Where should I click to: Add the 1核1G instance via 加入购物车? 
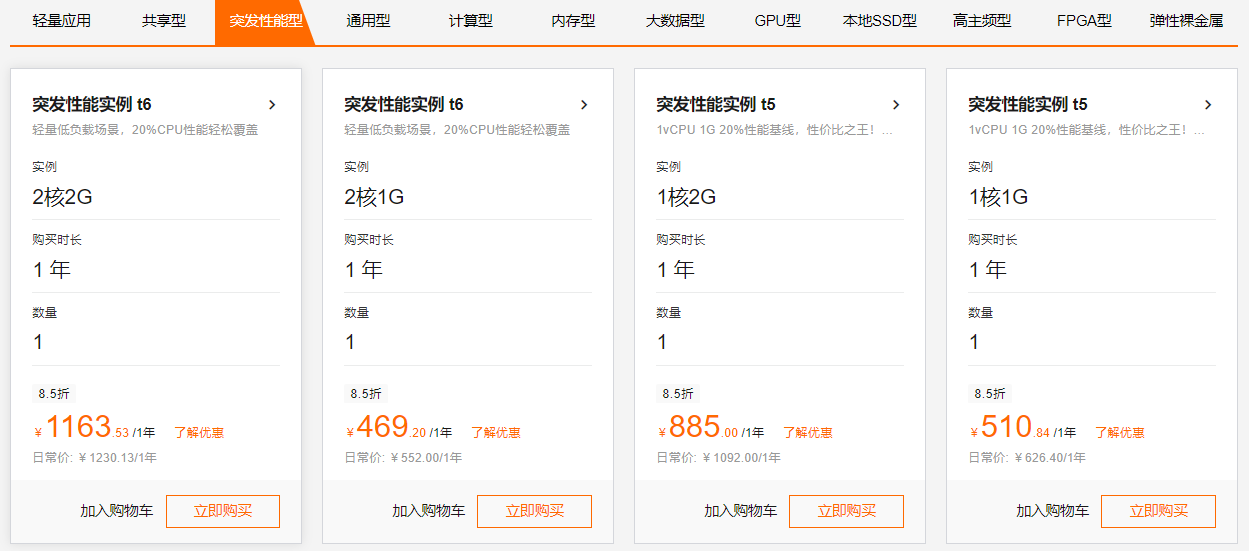coord(1053,511)
